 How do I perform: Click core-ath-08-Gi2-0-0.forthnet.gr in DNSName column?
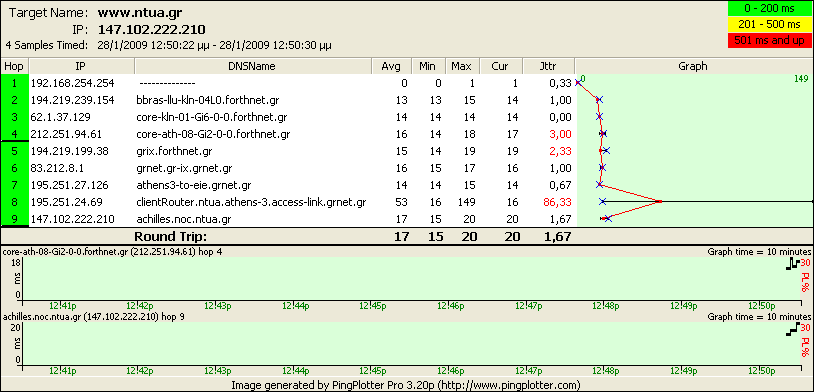coord(213,134)
